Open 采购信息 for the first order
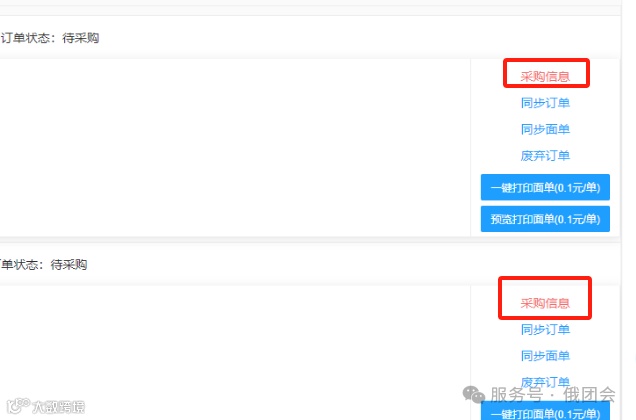 pos(545,76)
